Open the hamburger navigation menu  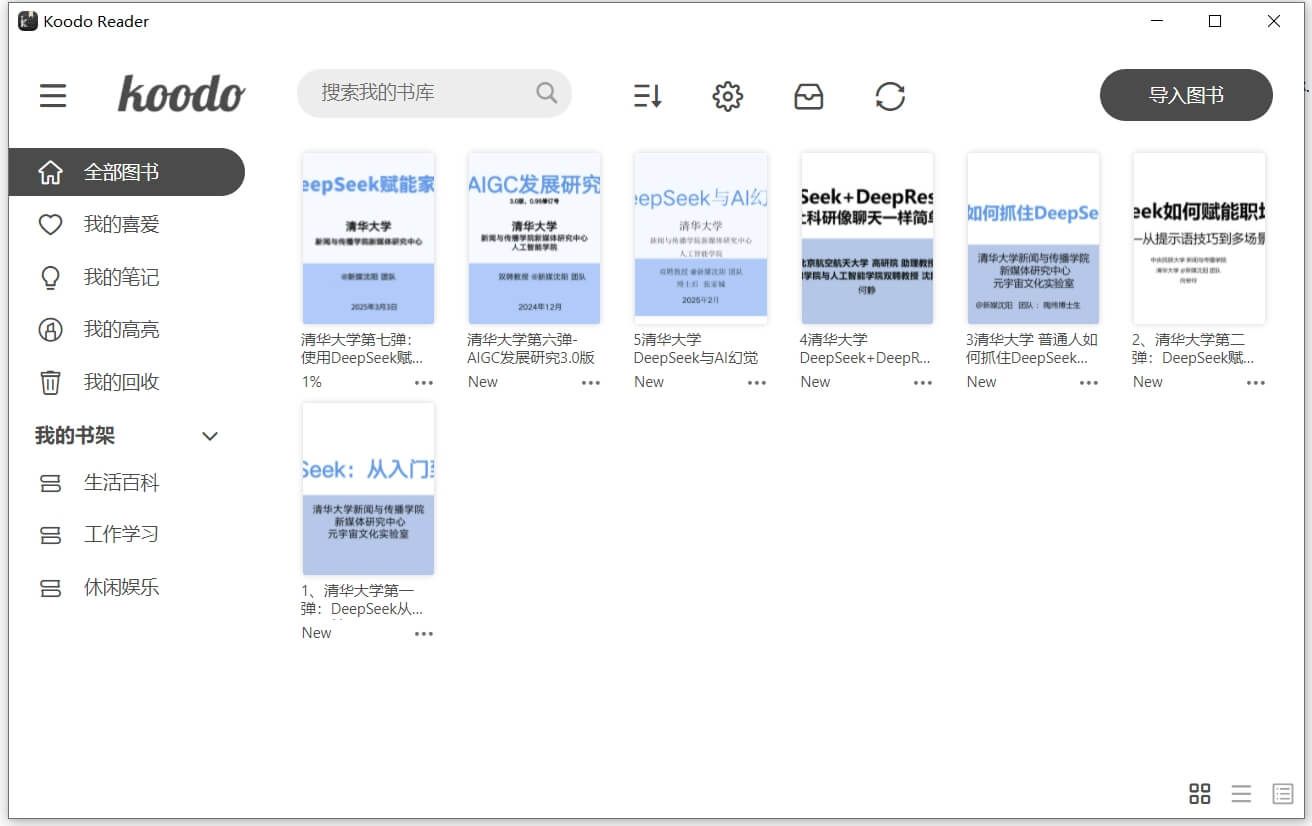click(52, 95)
